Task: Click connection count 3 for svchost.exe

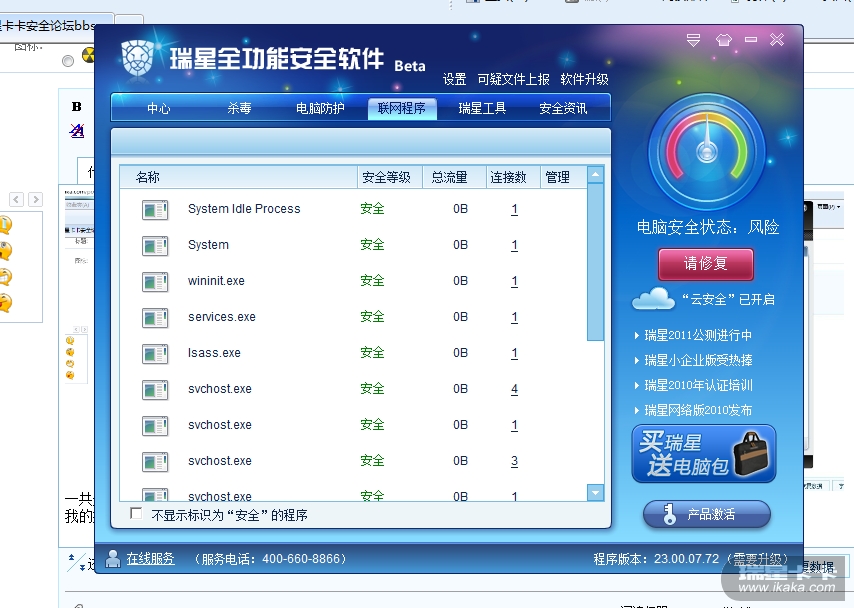Action: (515, 461)
